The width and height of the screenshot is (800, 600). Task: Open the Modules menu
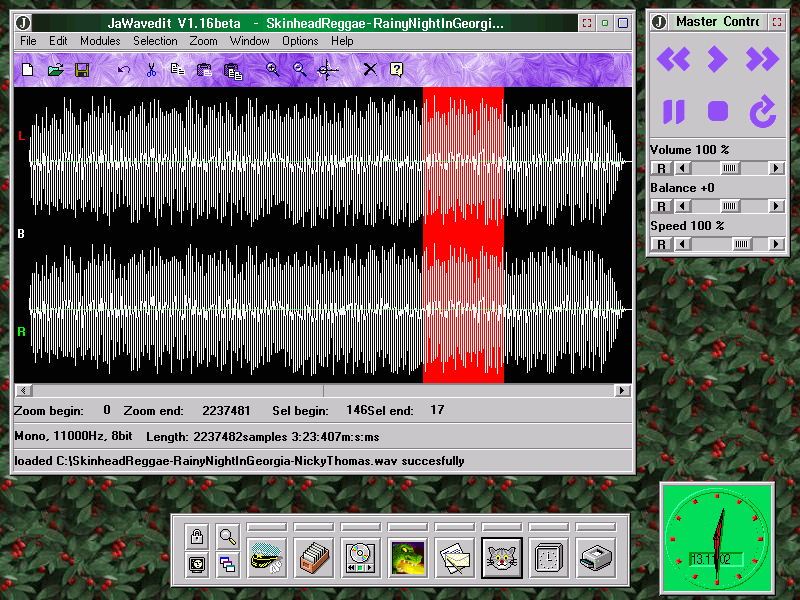(x=100, y=41)
